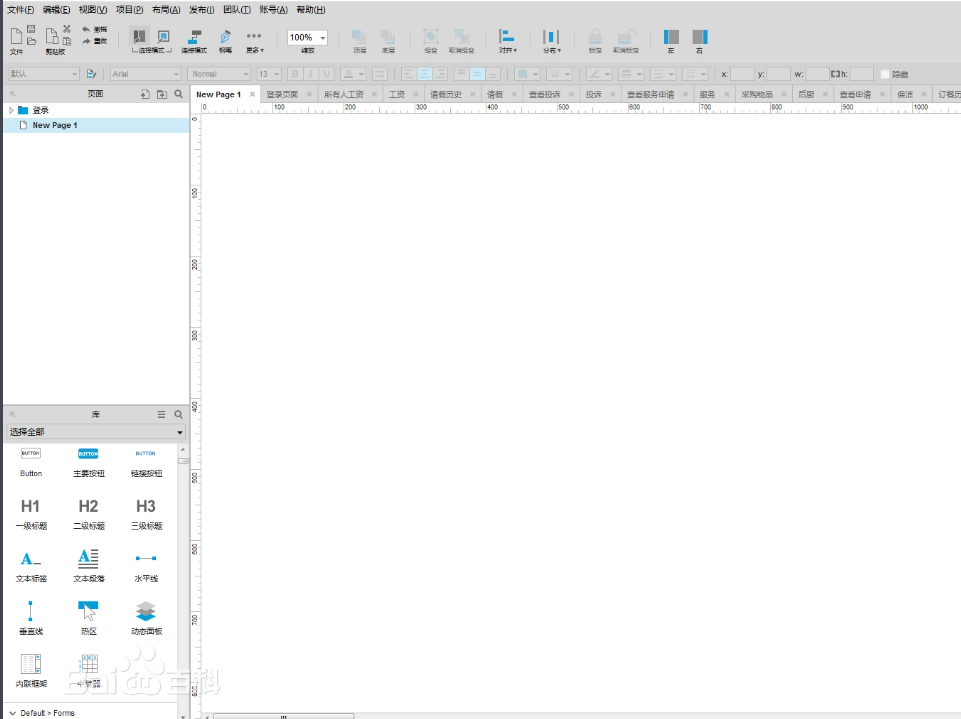Click the bring to front icon
Viewport: 961px width, 719px height.
[x=359, y=37]
